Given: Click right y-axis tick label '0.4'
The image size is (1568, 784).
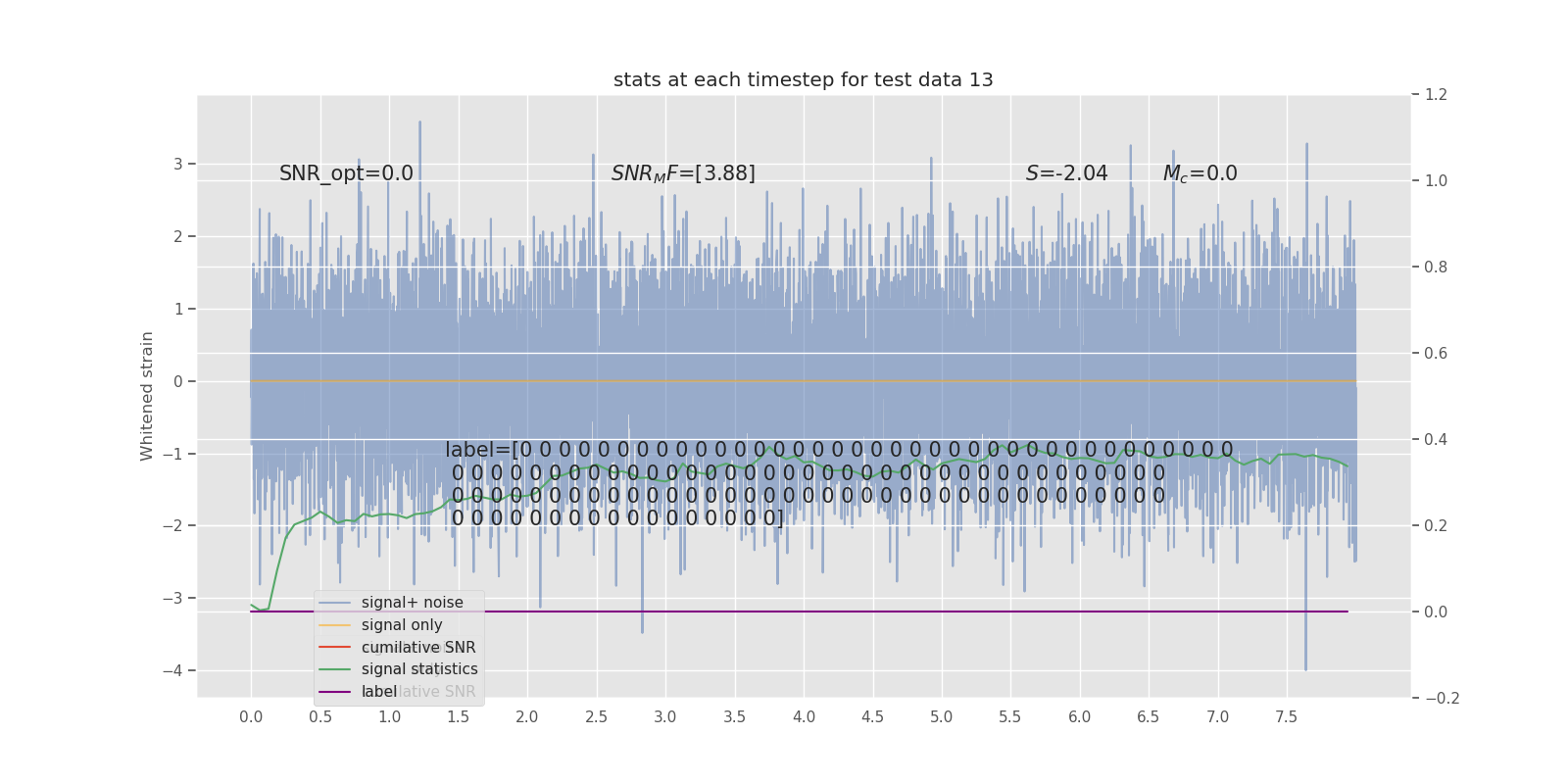Looking at the screenshot, I should pyautogui.click(x=1436, y=440).
